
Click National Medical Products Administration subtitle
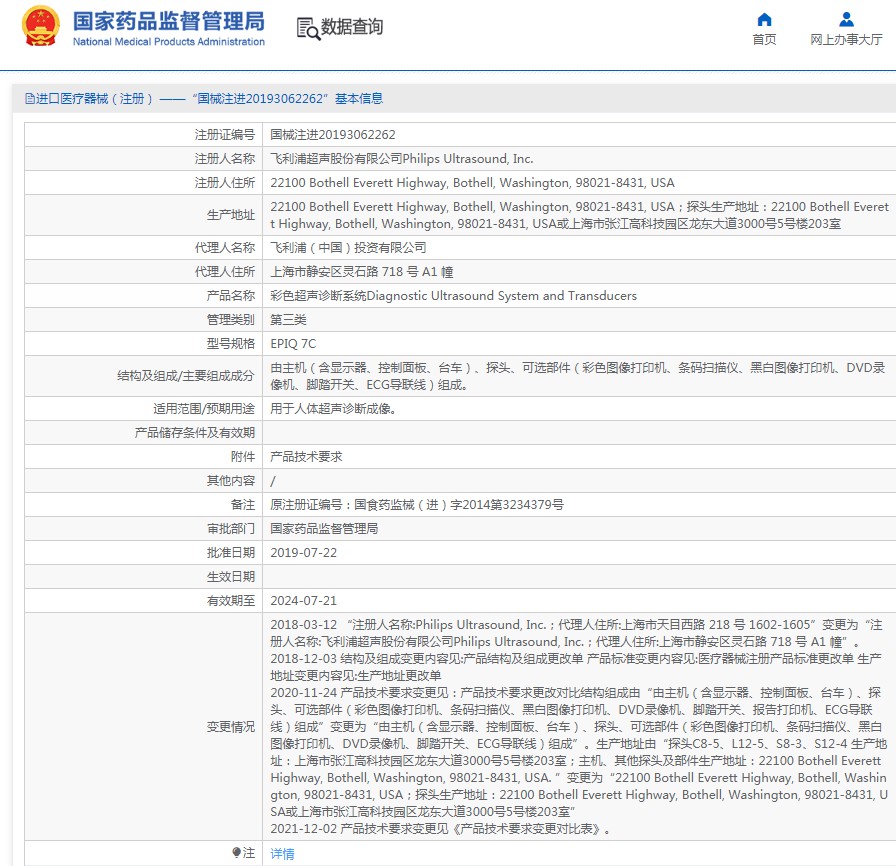(x=169, y=42)
